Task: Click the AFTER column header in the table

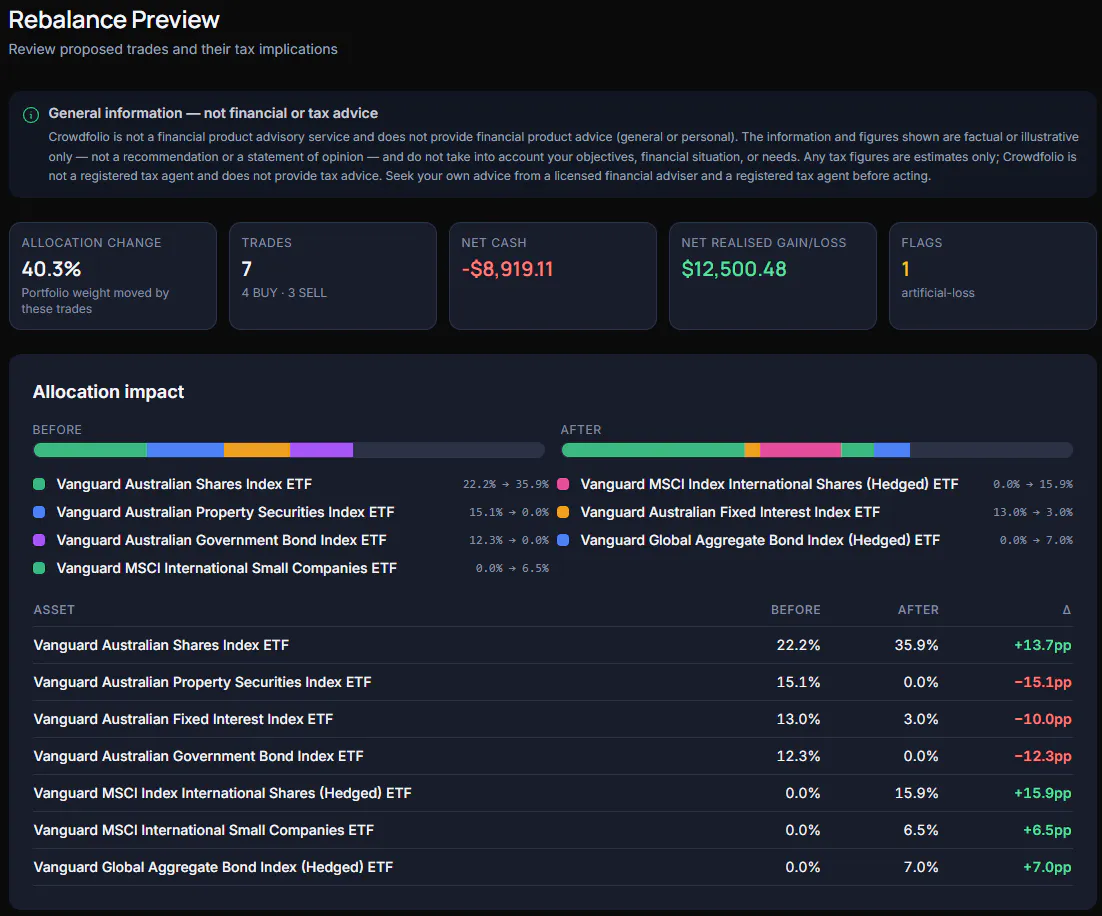Action: click(x=918, y=609)
